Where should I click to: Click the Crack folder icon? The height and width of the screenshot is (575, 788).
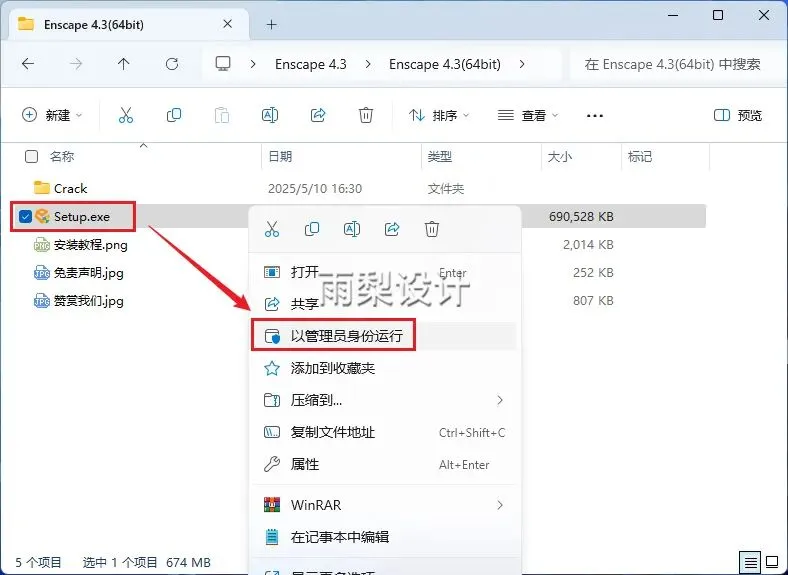click(x=42, y=188)
